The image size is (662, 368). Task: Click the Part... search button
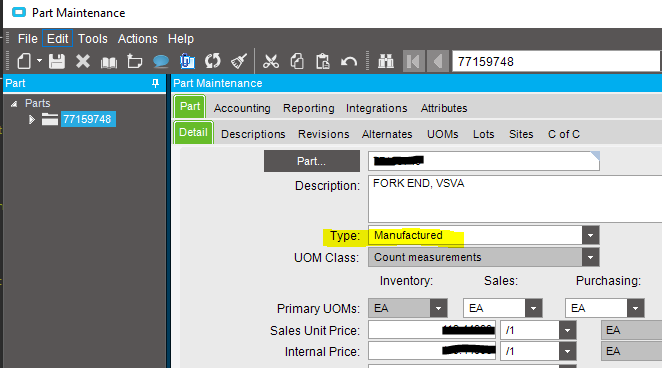312,161
